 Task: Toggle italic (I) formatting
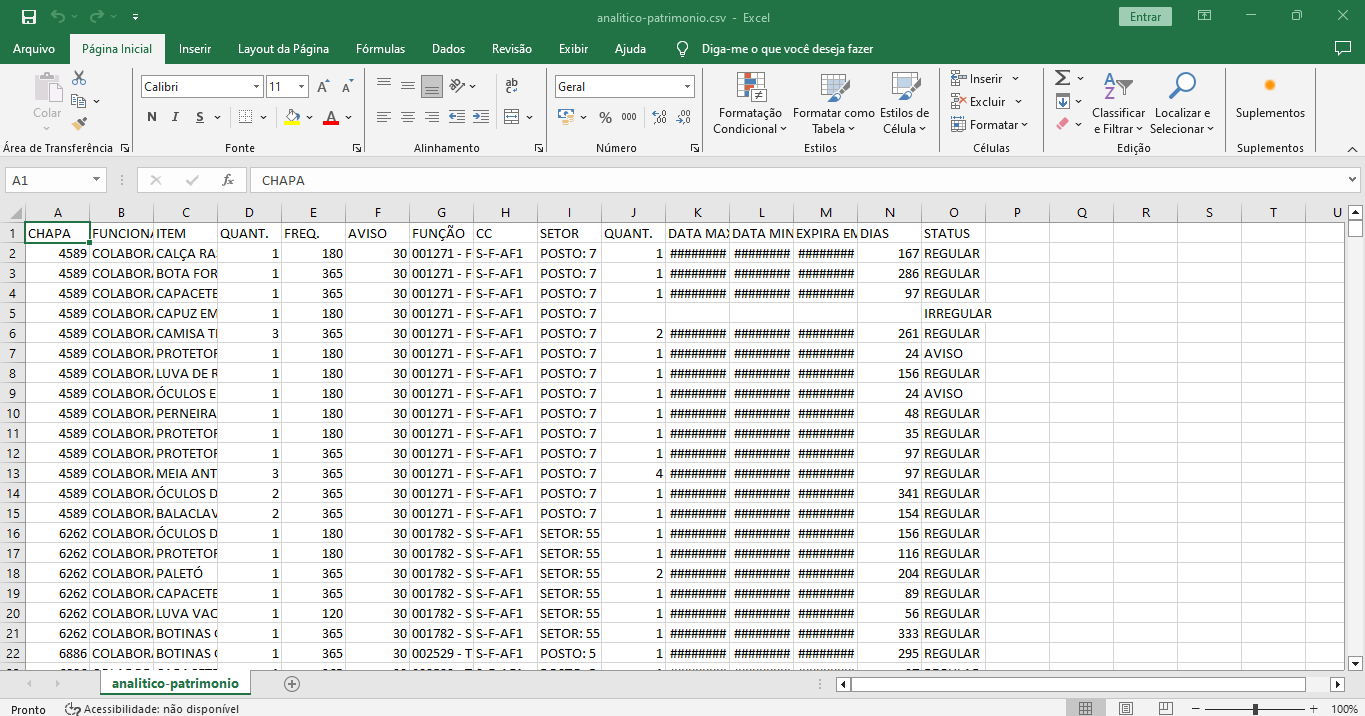coord(176,117)
